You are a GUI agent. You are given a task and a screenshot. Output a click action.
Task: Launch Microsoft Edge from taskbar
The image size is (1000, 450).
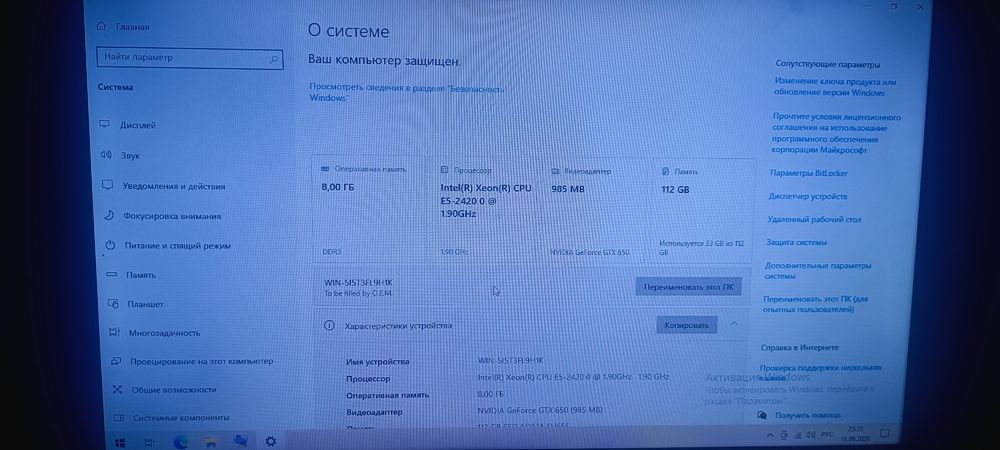tap(180, 441)
